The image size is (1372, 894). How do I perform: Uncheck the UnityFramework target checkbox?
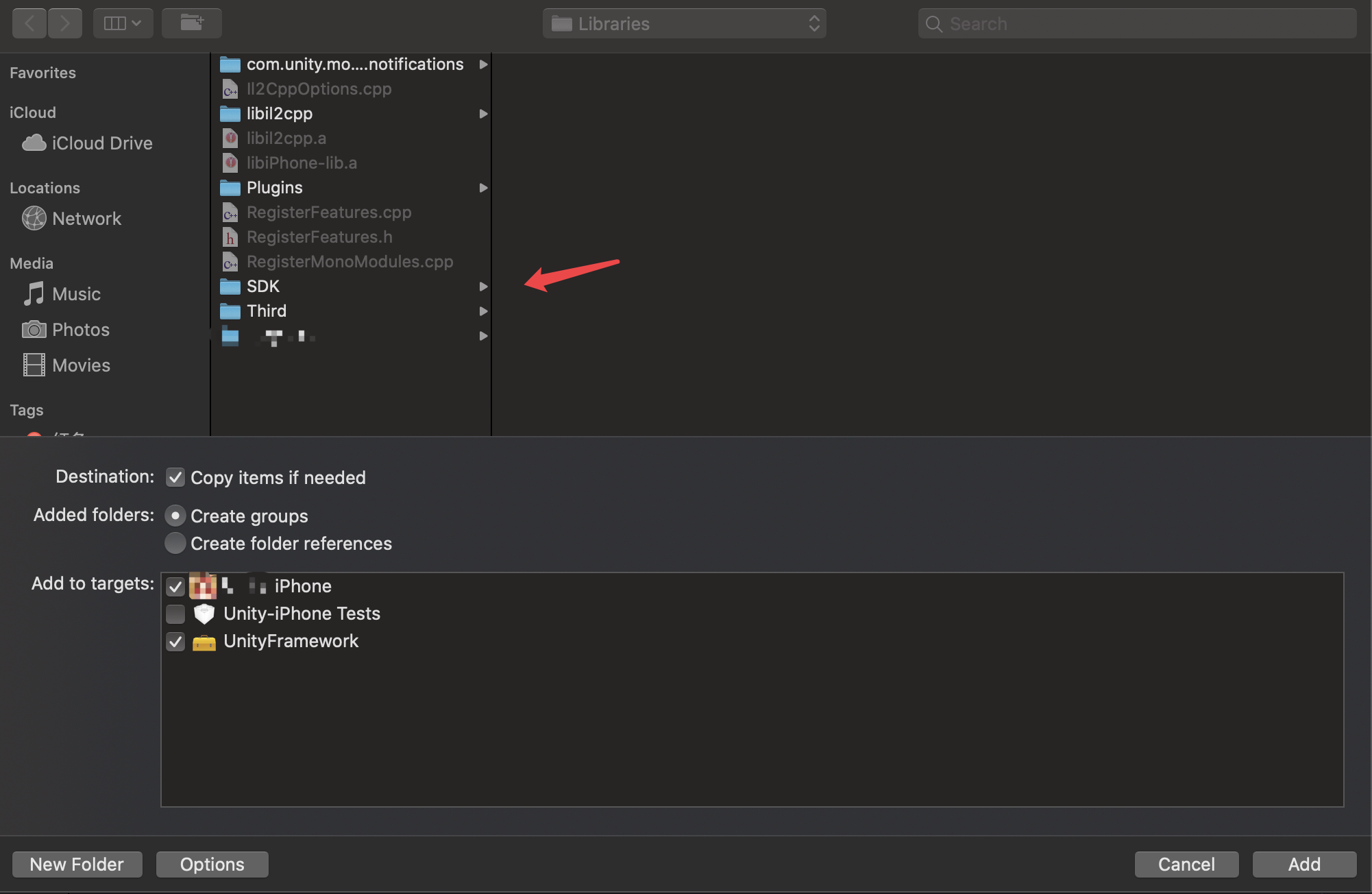click(175, 642)
